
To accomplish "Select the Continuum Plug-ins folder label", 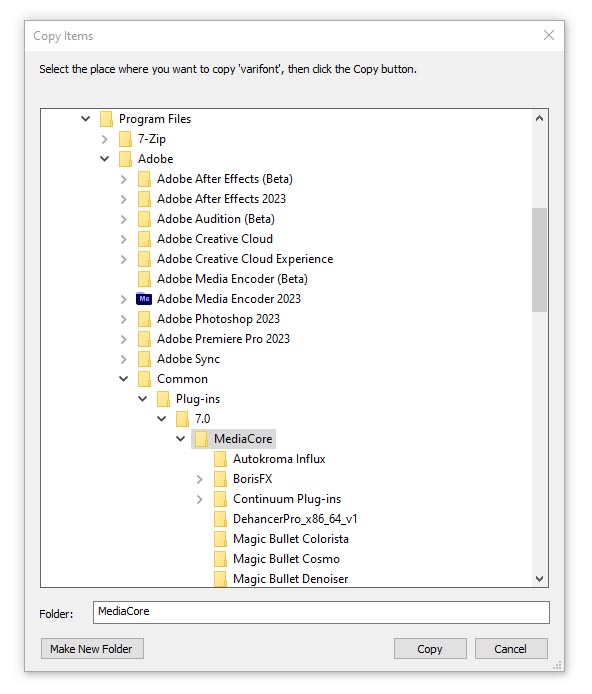I will coord(287,499).
